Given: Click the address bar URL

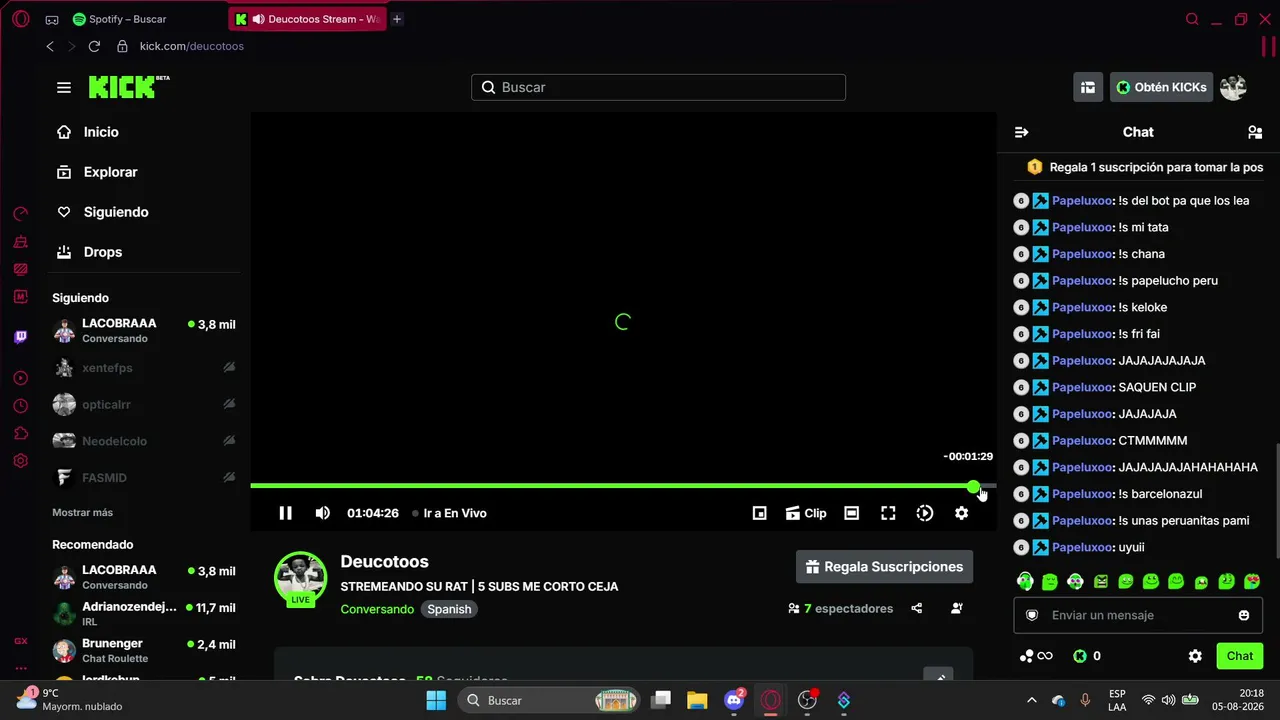Looking at the screenshot, I should click(191, 46).
